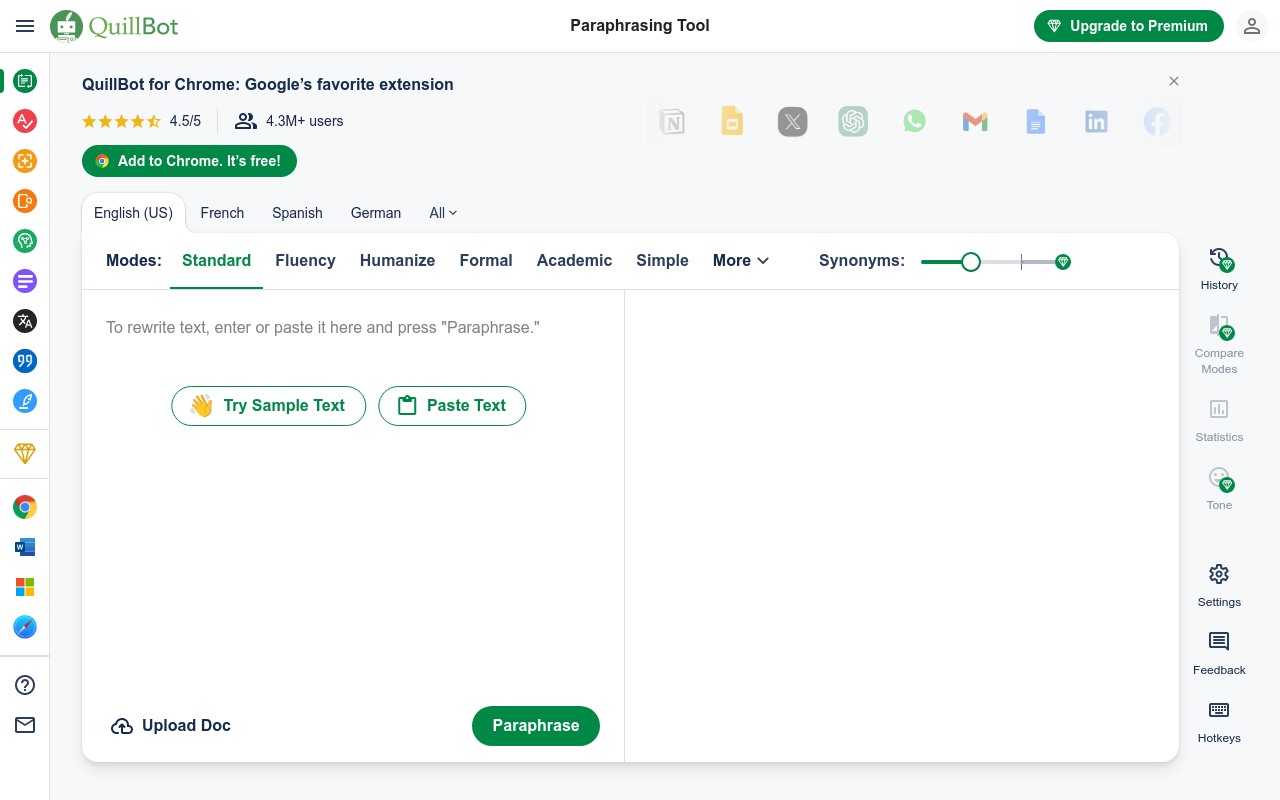Screen dimensions: 1280x800
Task: Click Try Sample Text button
Action: (x=268, y=406)
